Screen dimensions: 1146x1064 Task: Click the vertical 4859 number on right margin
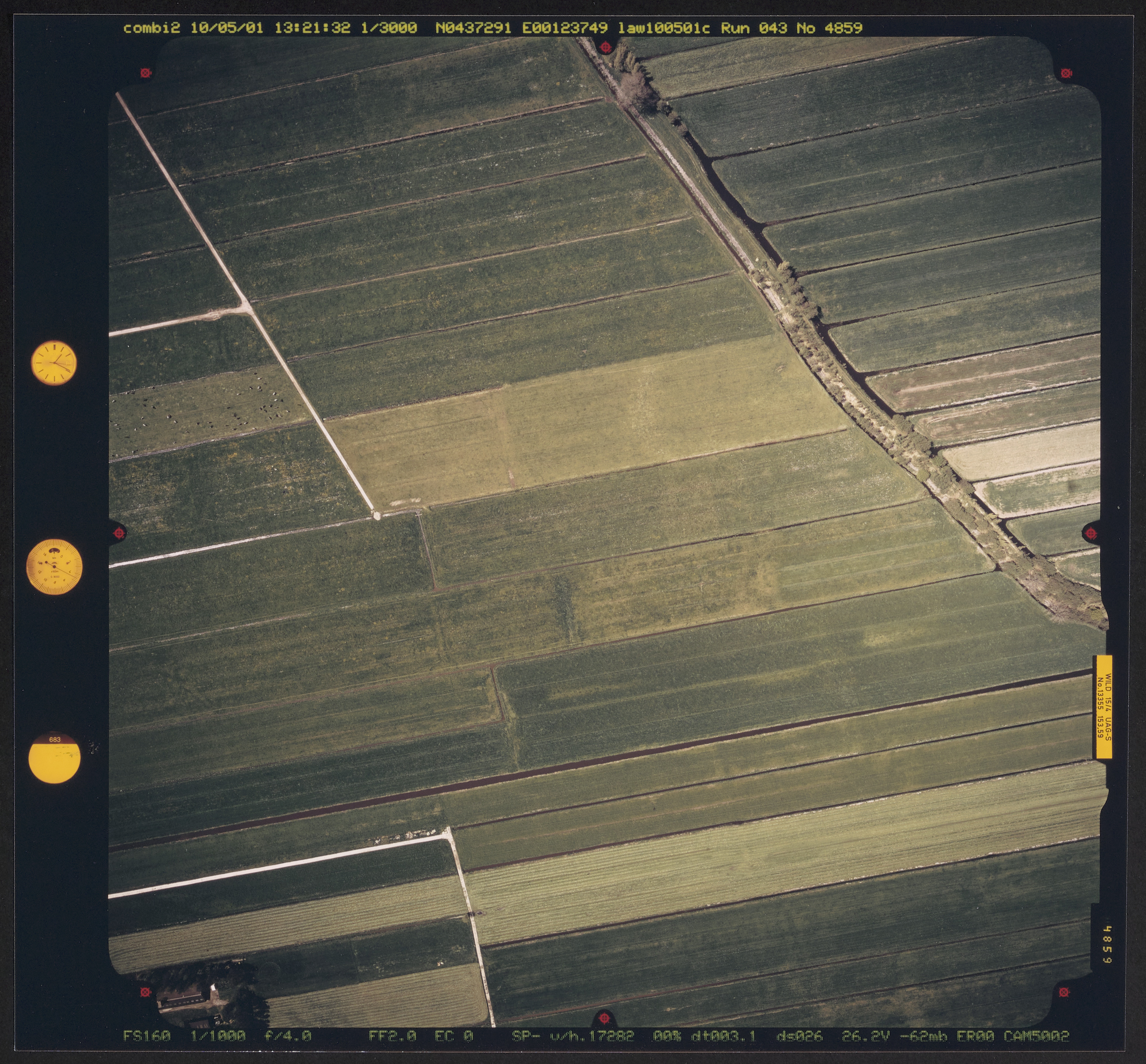click(1108, 944)
